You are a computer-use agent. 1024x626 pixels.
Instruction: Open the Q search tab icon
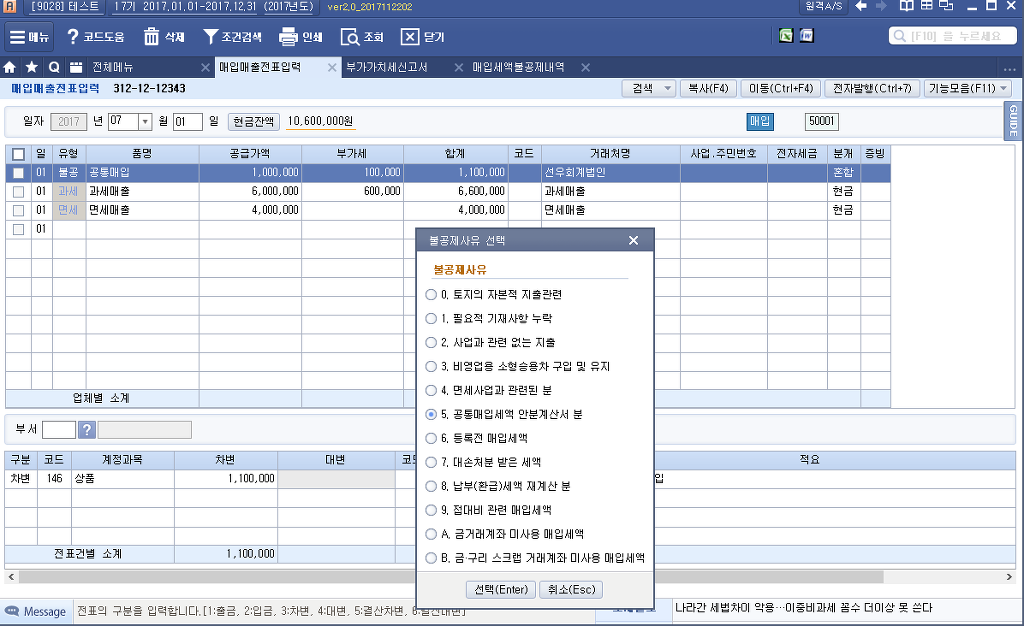click(x=54, y=67)
